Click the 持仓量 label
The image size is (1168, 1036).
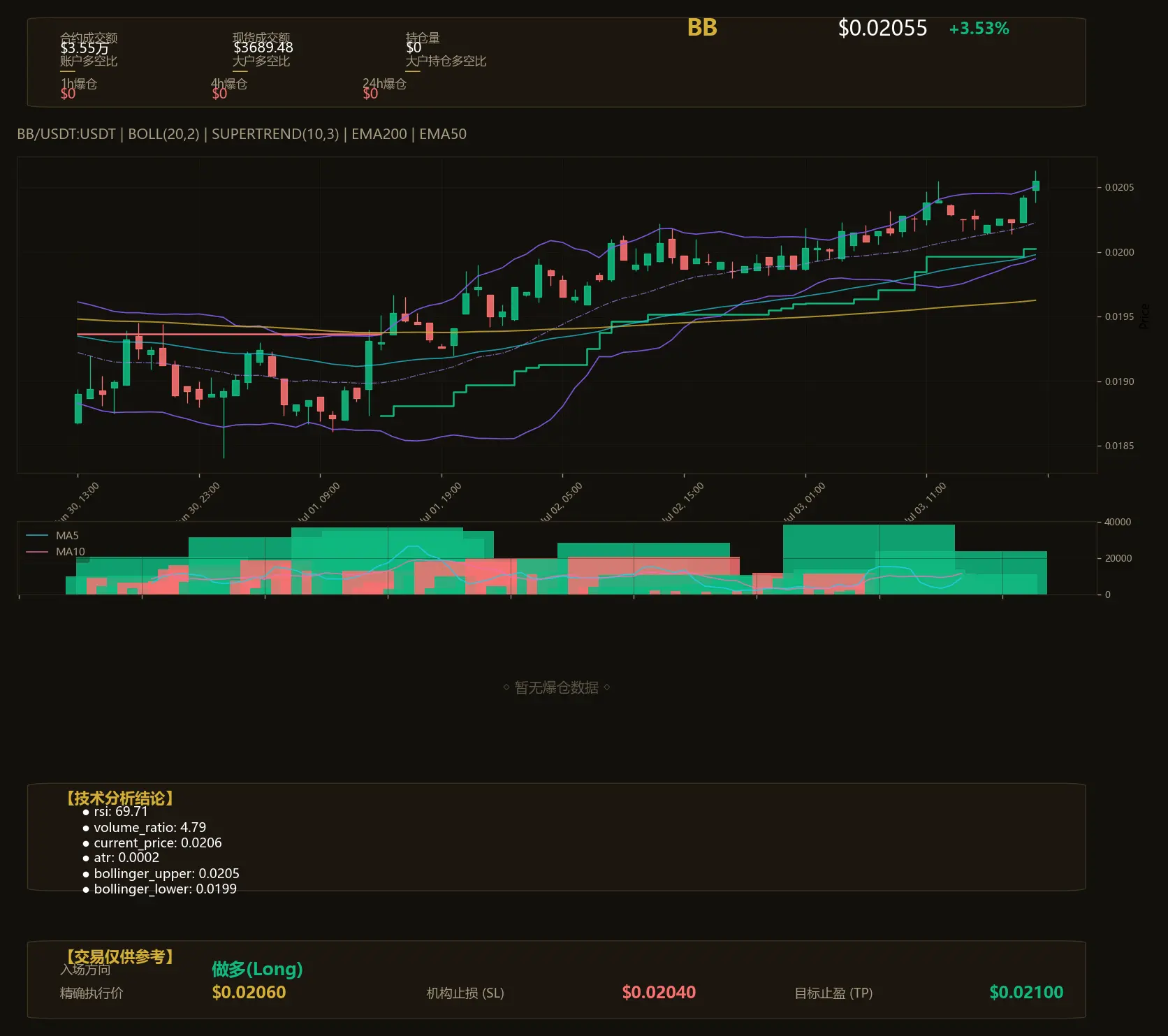pos(423,38)
